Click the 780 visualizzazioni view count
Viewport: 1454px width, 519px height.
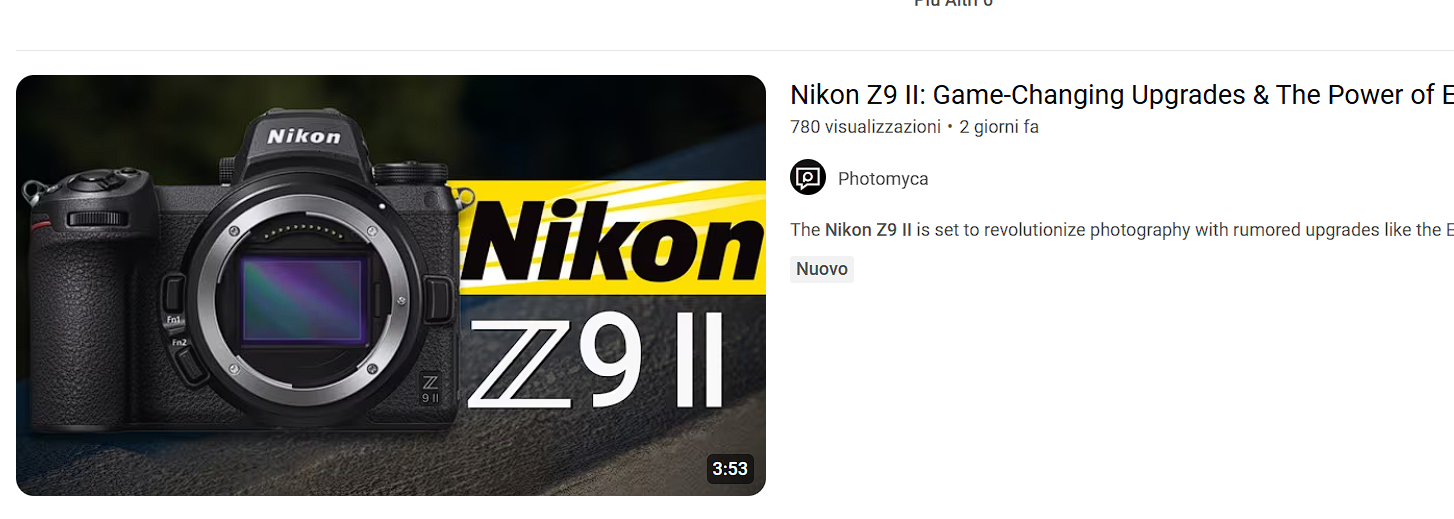[865, 127]
